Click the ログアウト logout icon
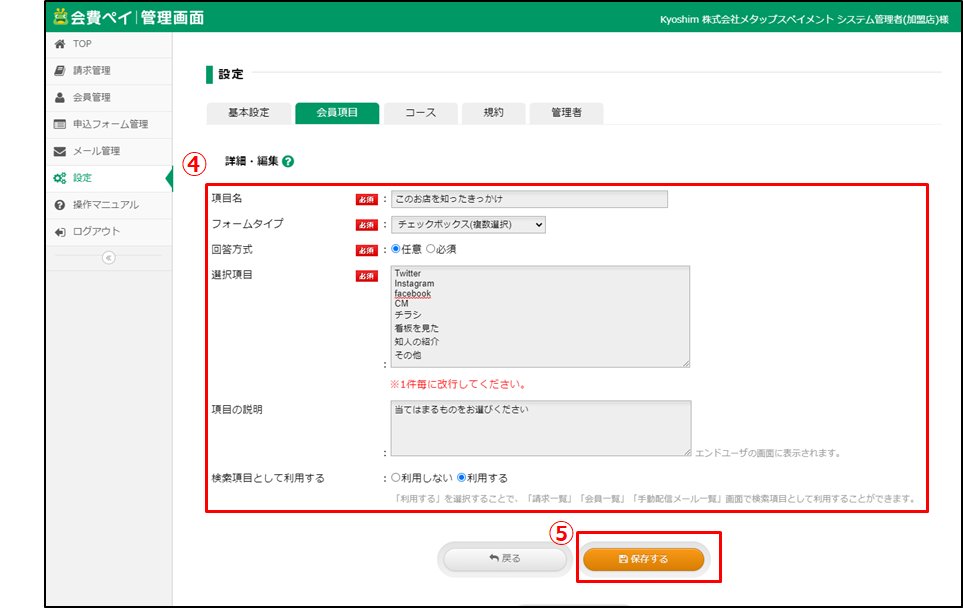Image resolution: width=963 pixels, height=608 pixels. pos(60,232)
